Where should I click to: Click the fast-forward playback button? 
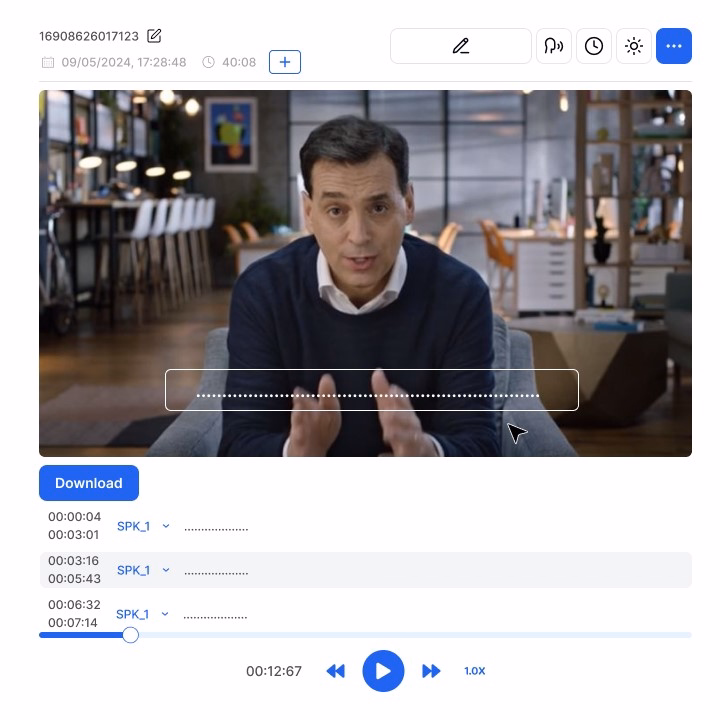point(431,671)
